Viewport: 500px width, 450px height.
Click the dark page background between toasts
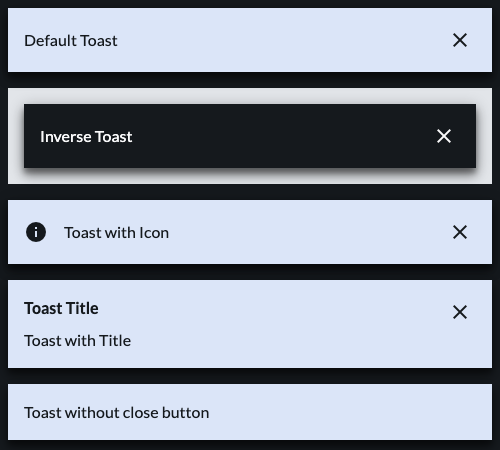point(250,192)
